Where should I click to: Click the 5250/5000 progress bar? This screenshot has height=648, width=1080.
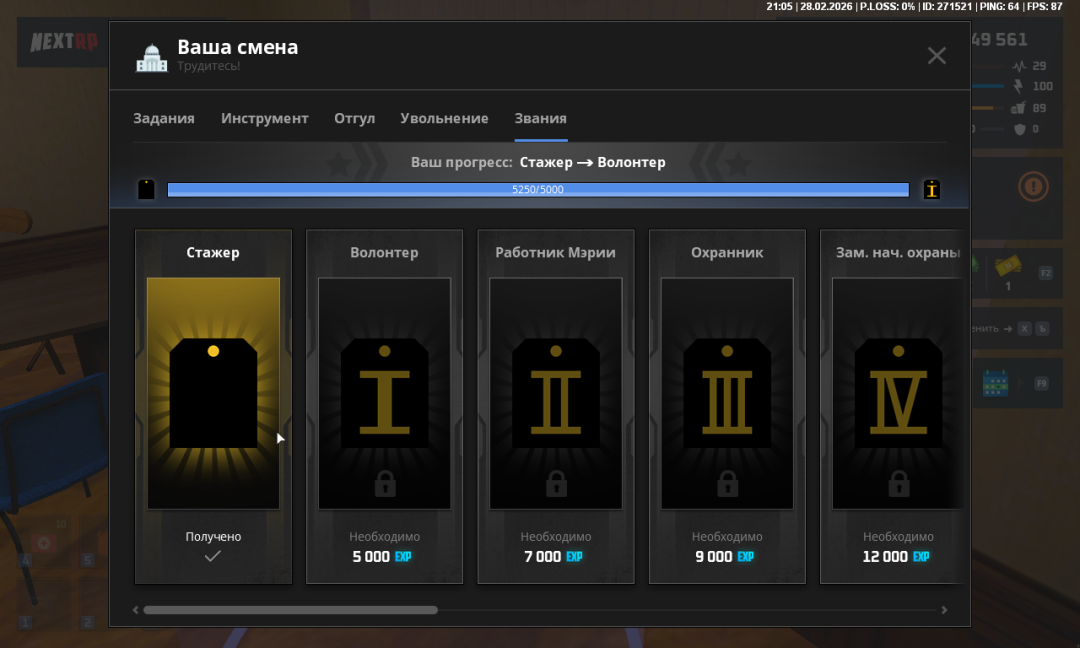pos(538,189)
